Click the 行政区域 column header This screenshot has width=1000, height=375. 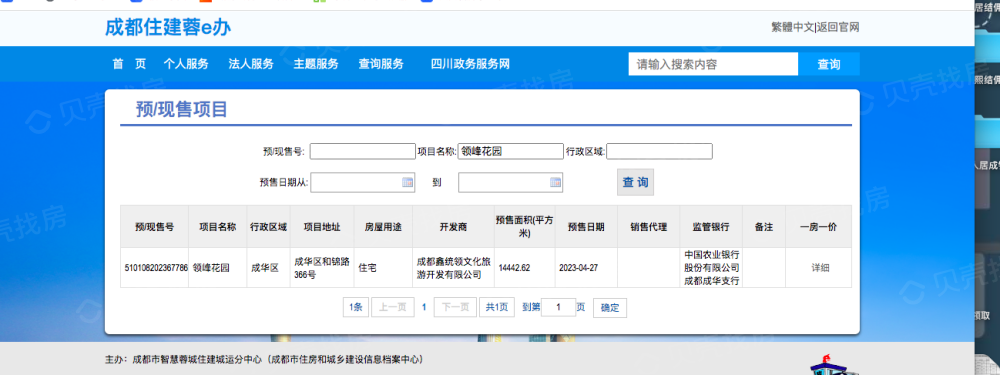[x=268, y=226]
